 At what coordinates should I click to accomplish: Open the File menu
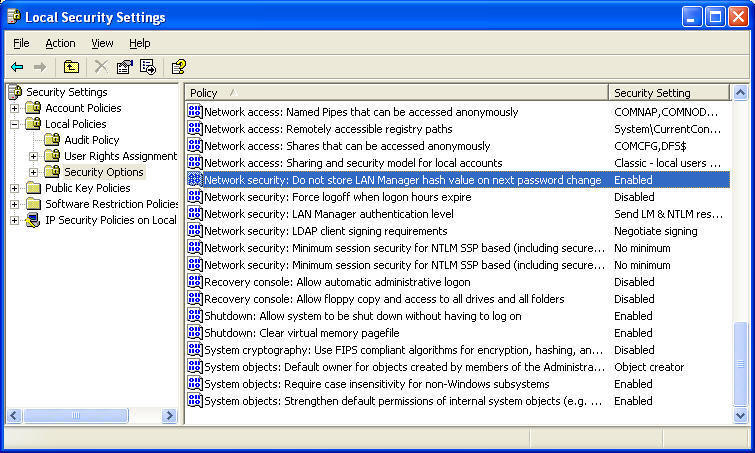pyautogui.click(x=21, y=43)
